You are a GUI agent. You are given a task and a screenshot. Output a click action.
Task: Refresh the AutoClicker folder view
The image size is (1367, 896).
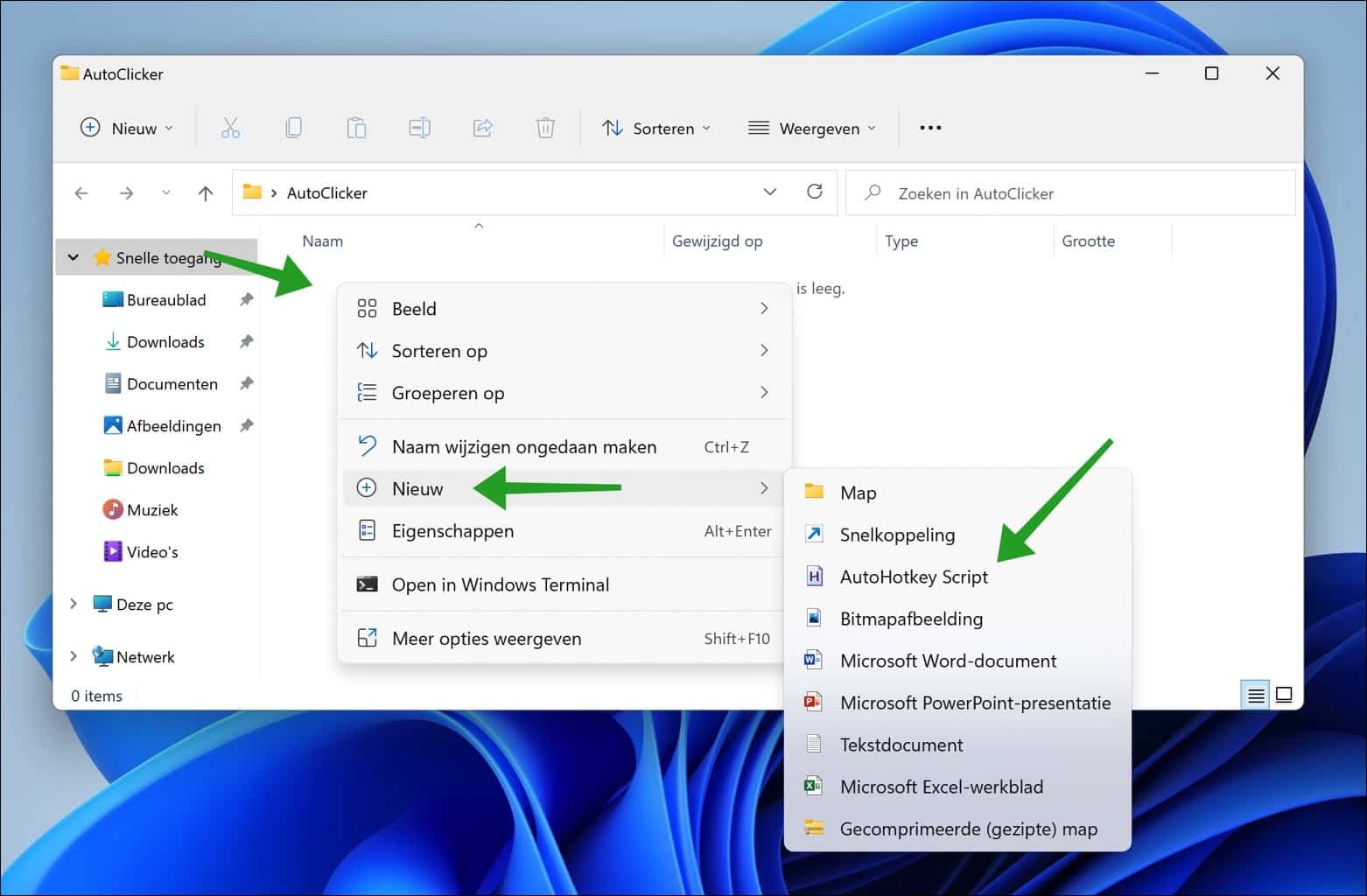(x=814, y=192)
